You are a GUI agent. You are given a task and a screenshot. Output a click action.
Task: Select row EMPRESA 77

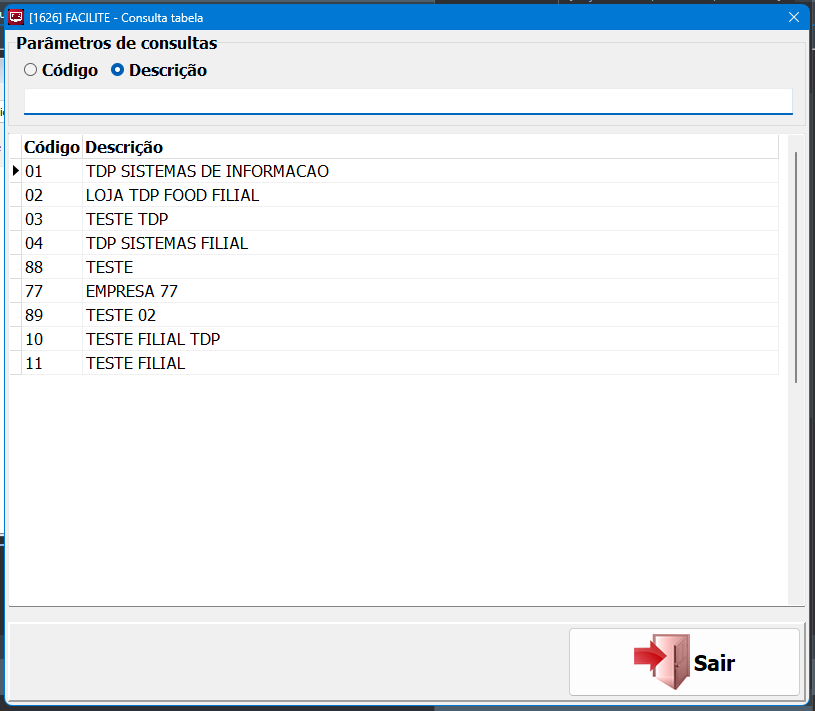394,291
